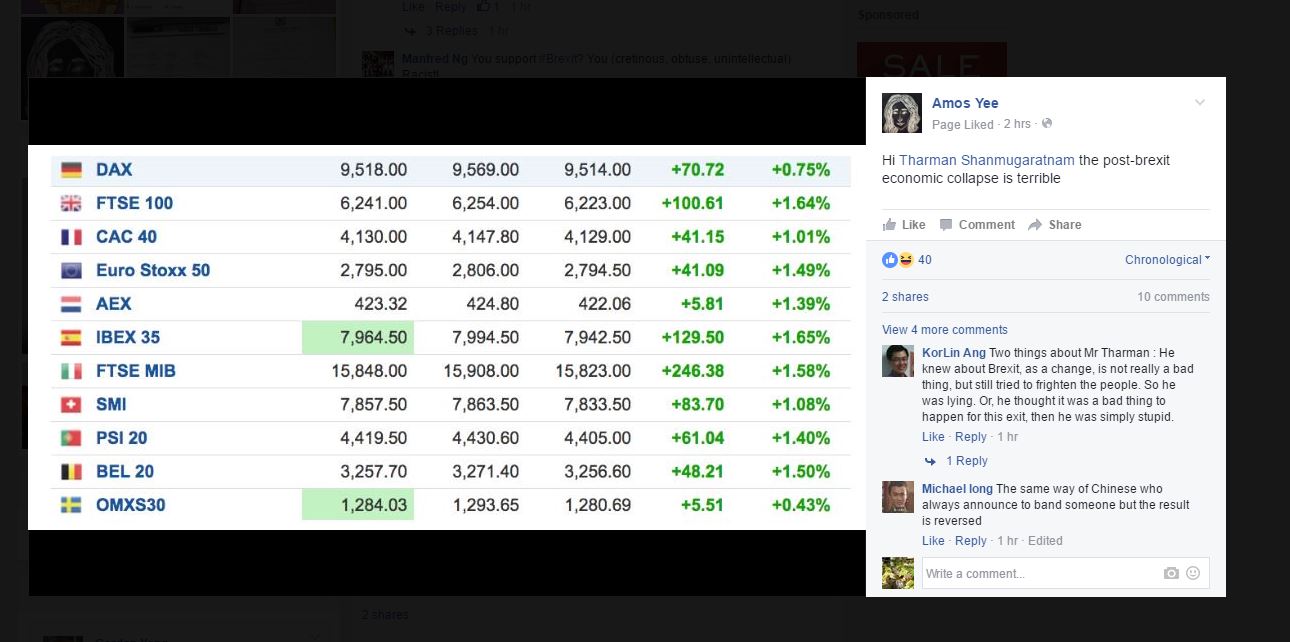Viewport: 1290px width, 642px height.
Task: Click FTSE 100 change +1.64%
Action: coord(801,203)
